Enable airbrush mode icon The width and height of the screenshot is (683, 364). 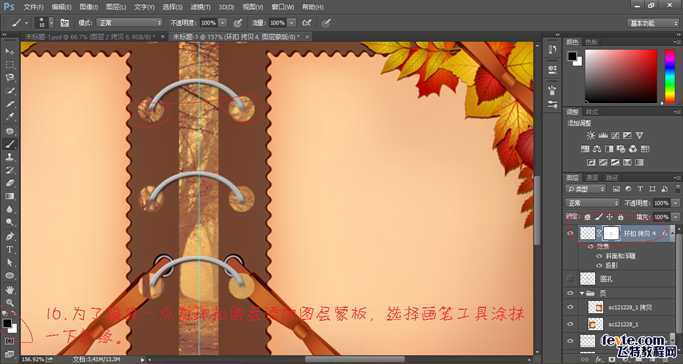307,23
